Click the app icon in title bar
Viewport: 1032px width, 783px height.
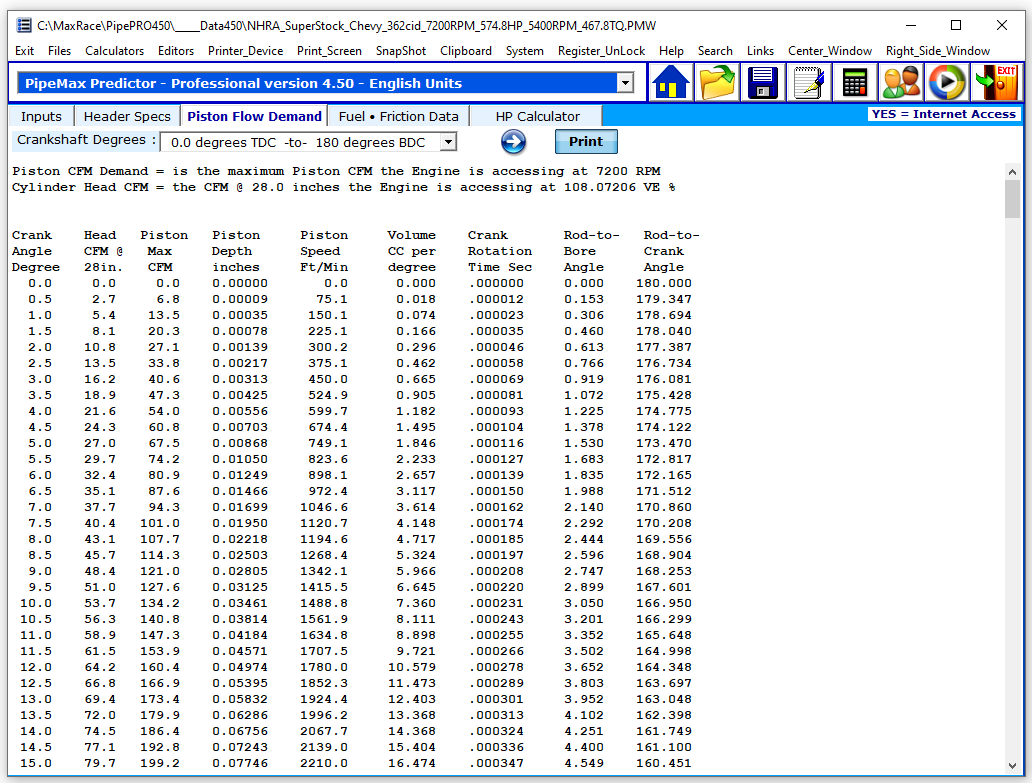24,26
